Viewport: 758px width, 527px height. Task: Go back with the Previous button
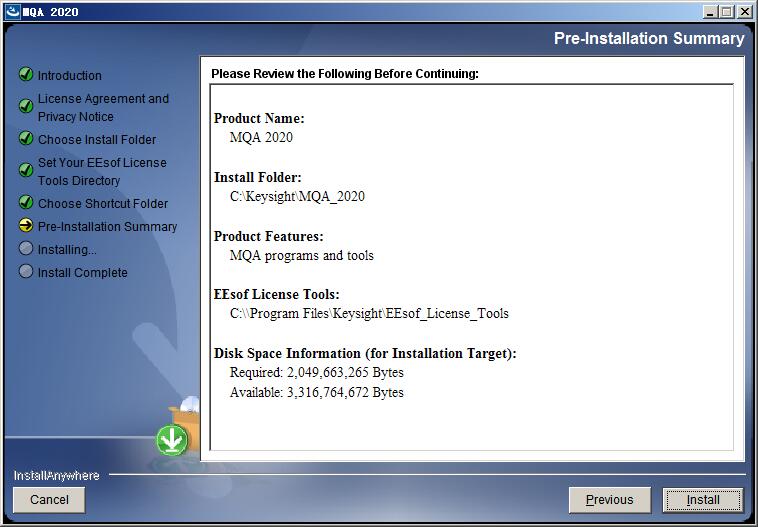point(609,499)
